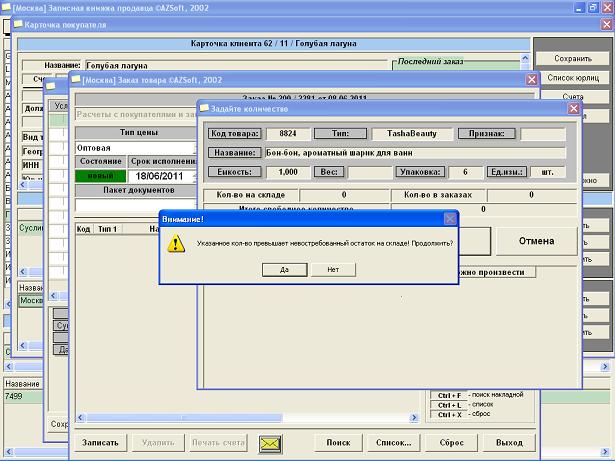615x461 pixels.
Task: Click the Название field with Бон-бон text
Action: tap(415, 153)
